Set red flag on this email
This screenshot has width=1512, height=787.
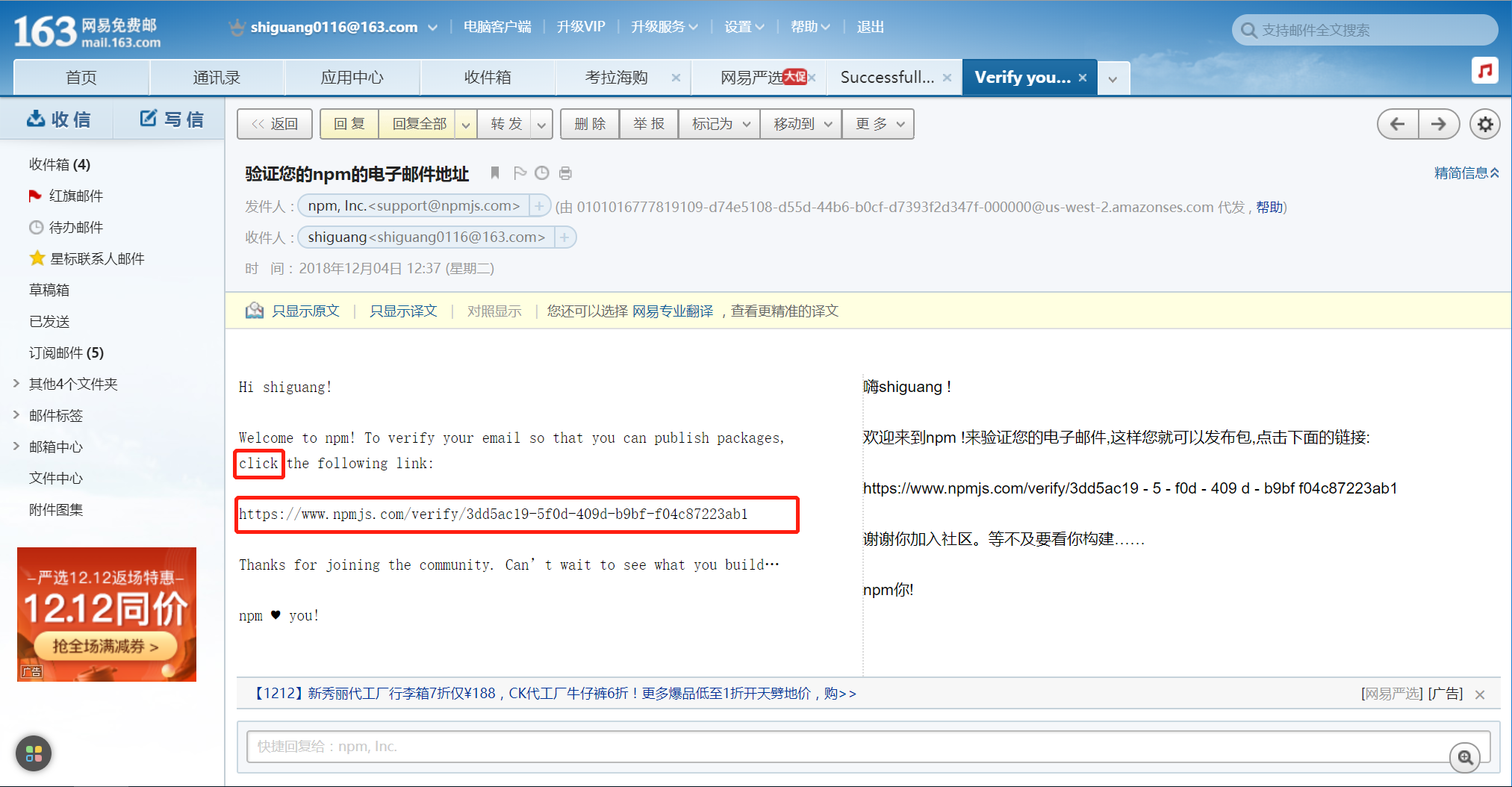pos(520,173)
